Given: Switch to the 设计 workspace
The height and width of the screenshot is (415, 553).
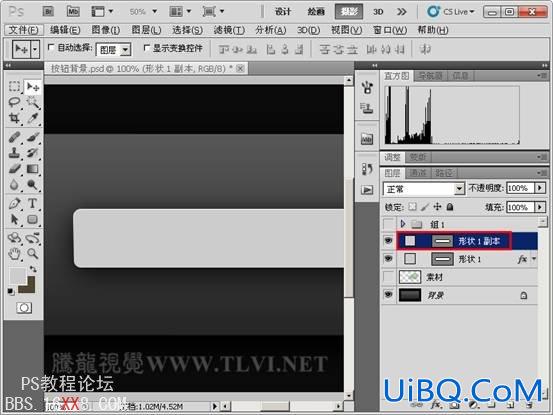Looking at the screenshot, I should click(x=283, y=12).
